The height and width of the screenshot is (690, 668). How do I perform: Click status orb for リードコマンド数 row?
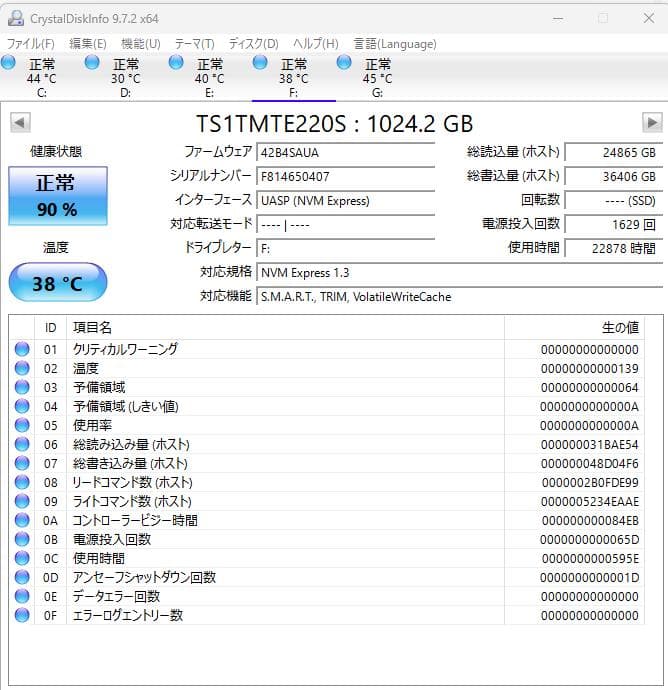point(22,482)
